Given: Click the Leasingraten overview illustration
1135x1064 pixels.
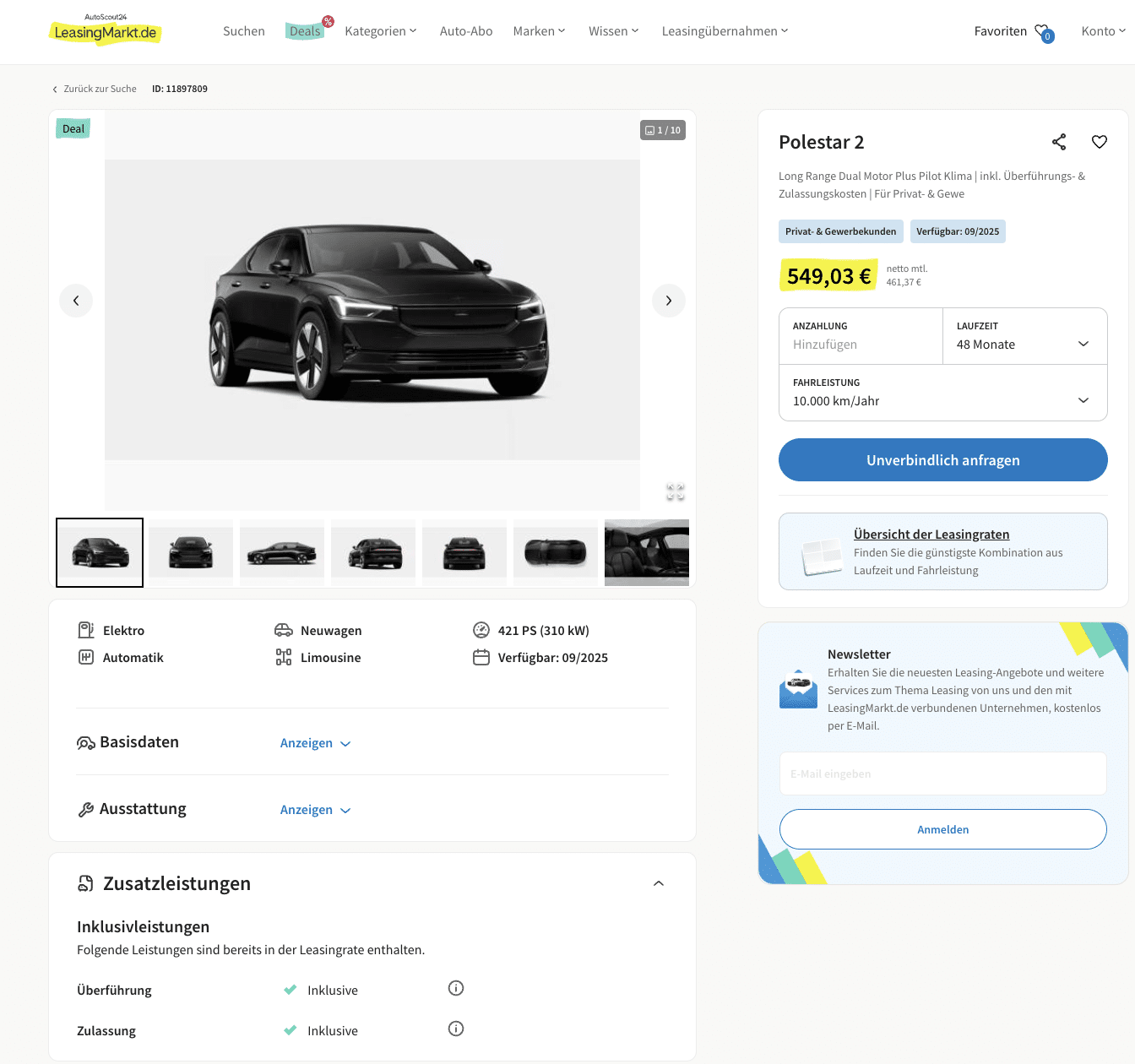Looking at the screenshot, I should click(822, 557).
